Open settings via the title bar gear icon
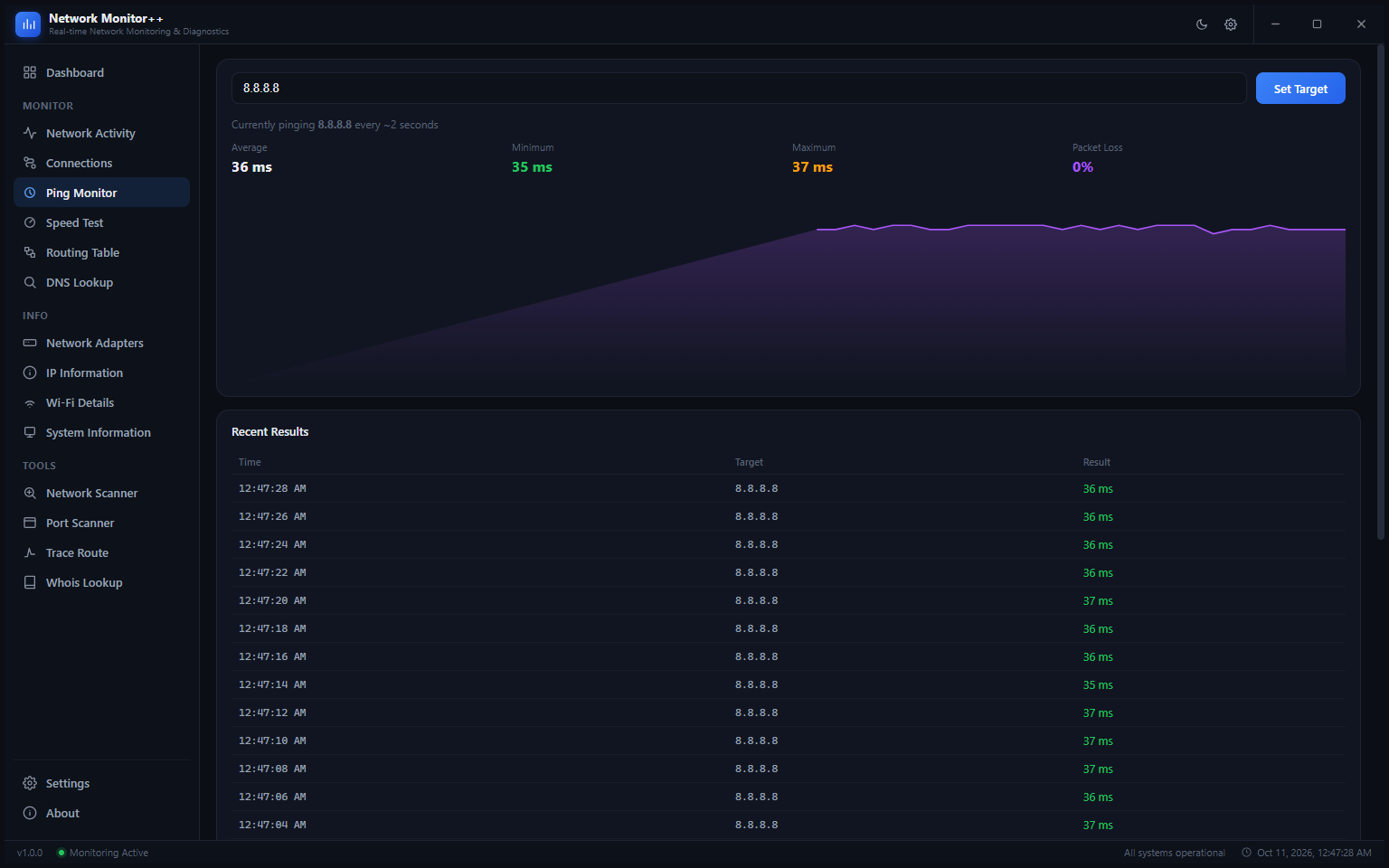1389x868 pixels. pyautogui.click(x=1231, y=24)
